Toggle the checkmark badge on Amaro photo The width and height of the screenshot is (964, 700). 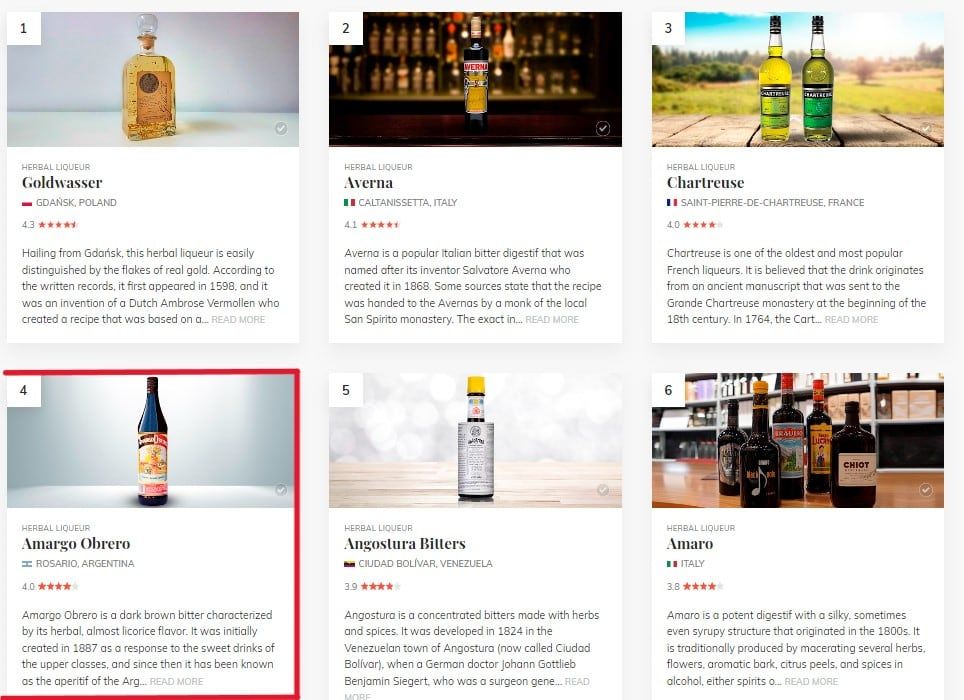pos(925,490)
